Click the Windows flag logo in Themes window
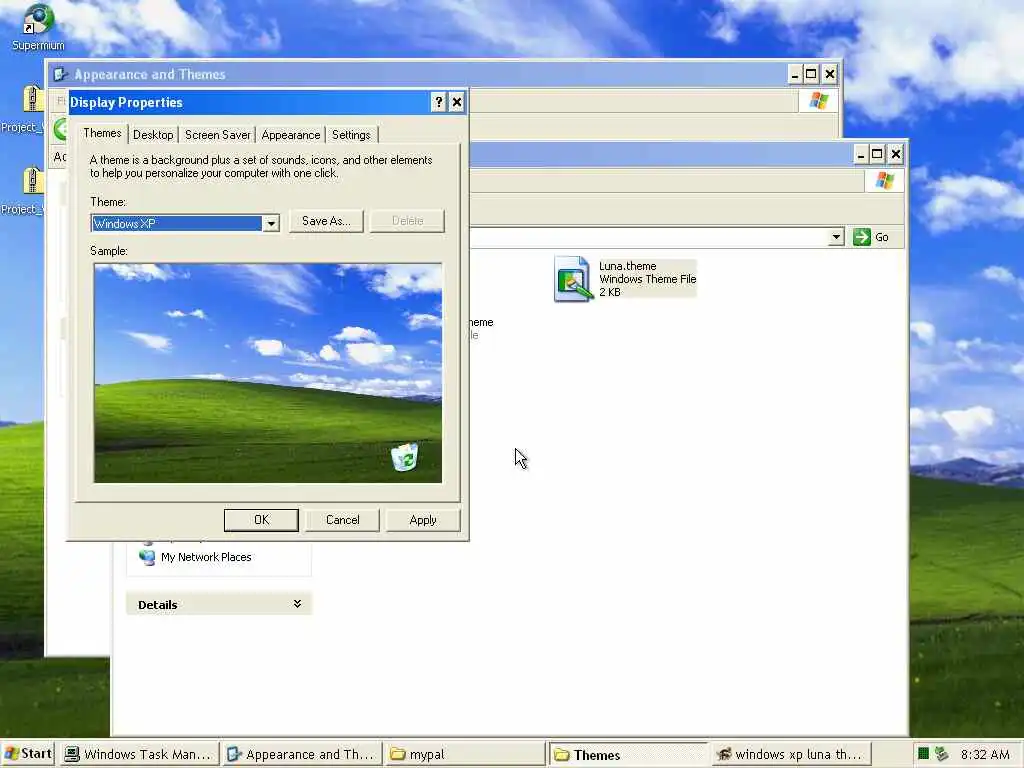This screenshot has height=768, width=1024. coord(884,180)
